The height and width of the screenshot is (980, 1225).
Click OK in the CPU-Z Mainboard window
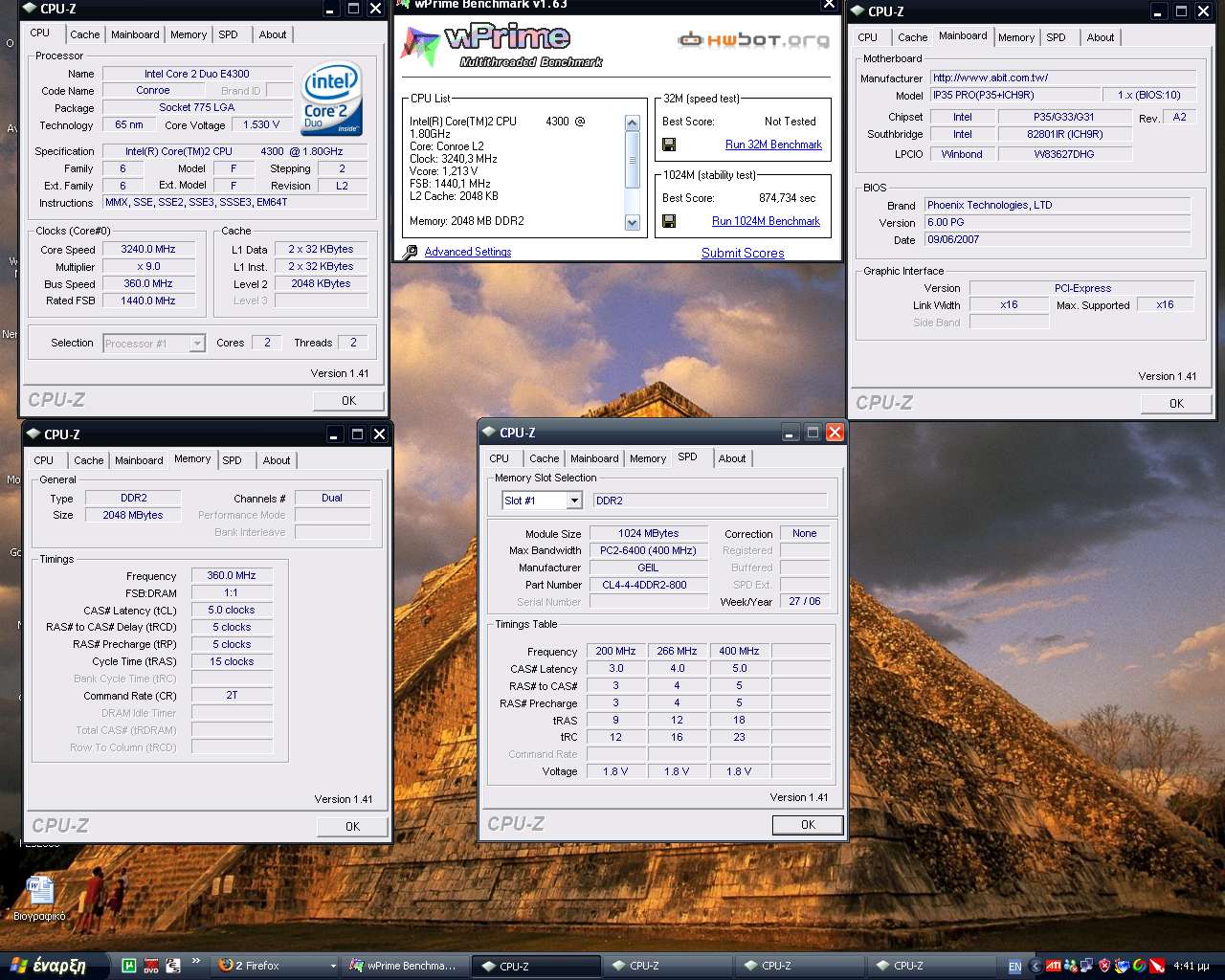[x=1176, y=403]
